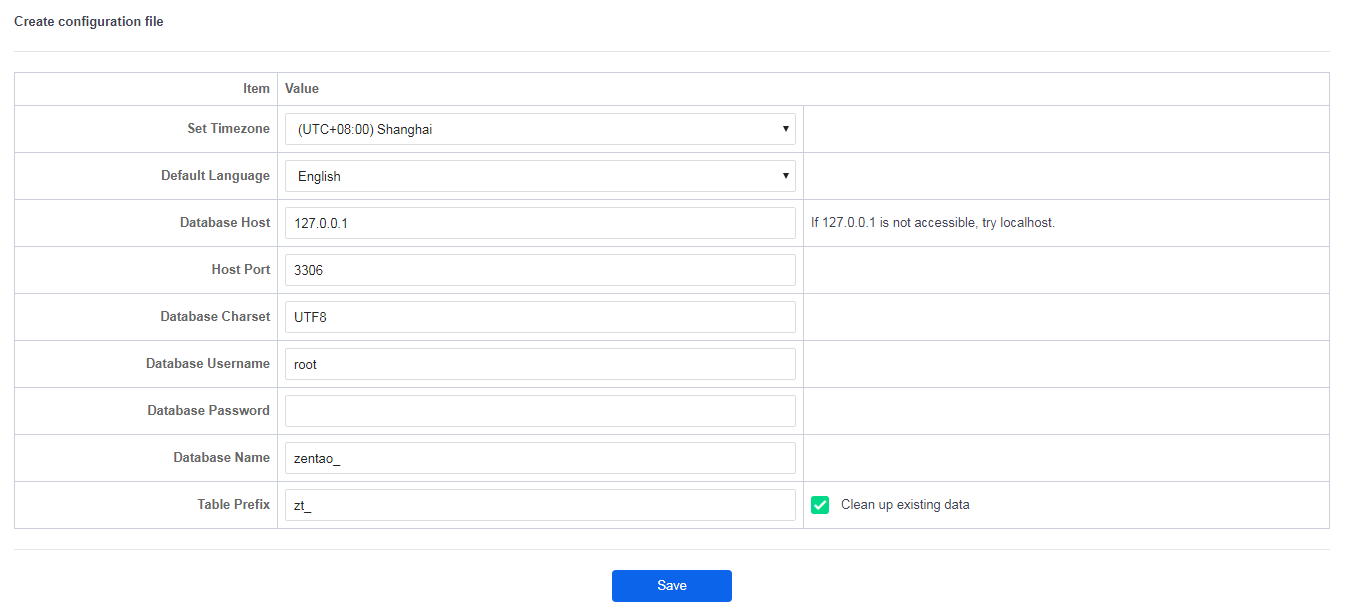The image size is (1345, 615).
Task: Toggle the Clean up existing data checkbox
Action: tap(820, 505)
